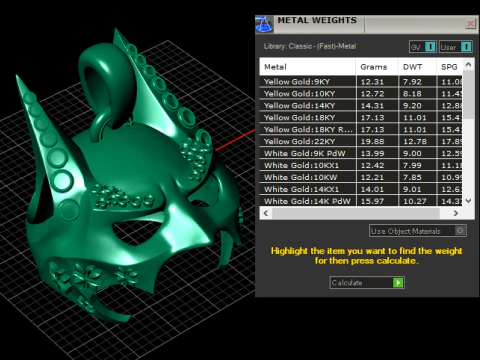Click the list's scroll up arrow
The width and height of the screenshot is (480, 360).
click(468, 64)
